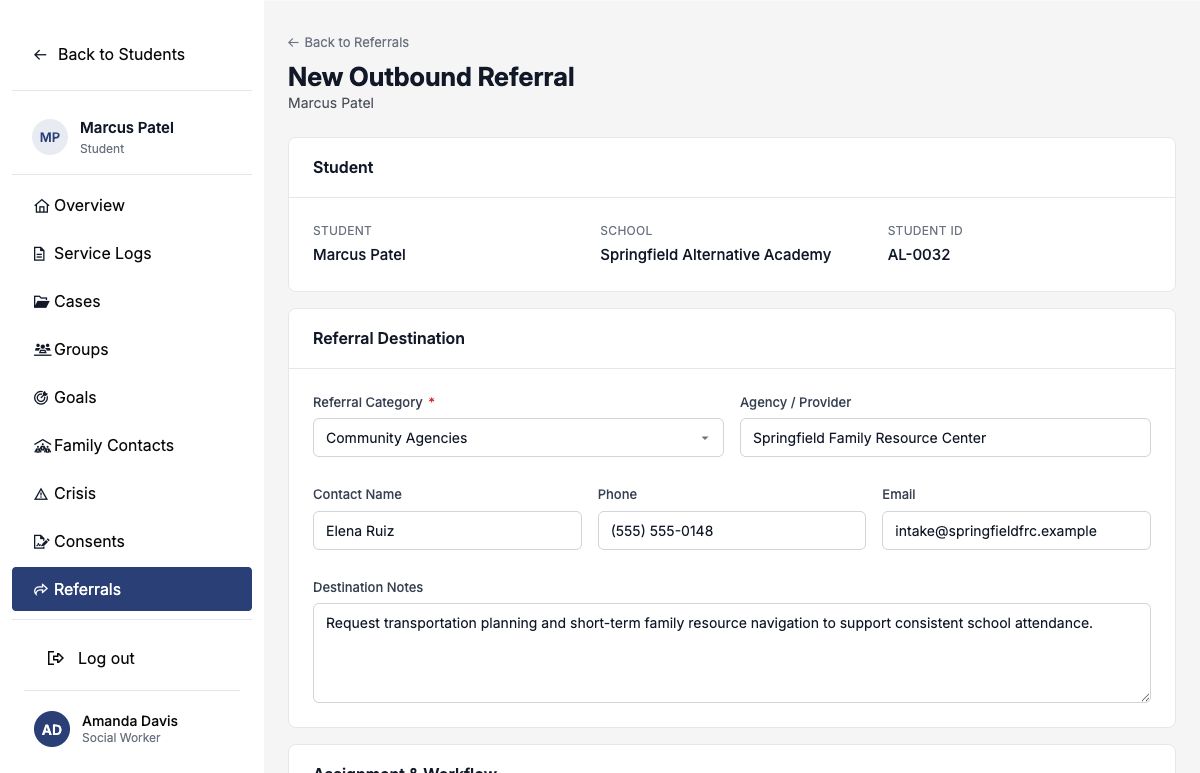Click the Marcus Patel value in Student card
This screenshot has height=773, width=1200.
pos(359,255)
